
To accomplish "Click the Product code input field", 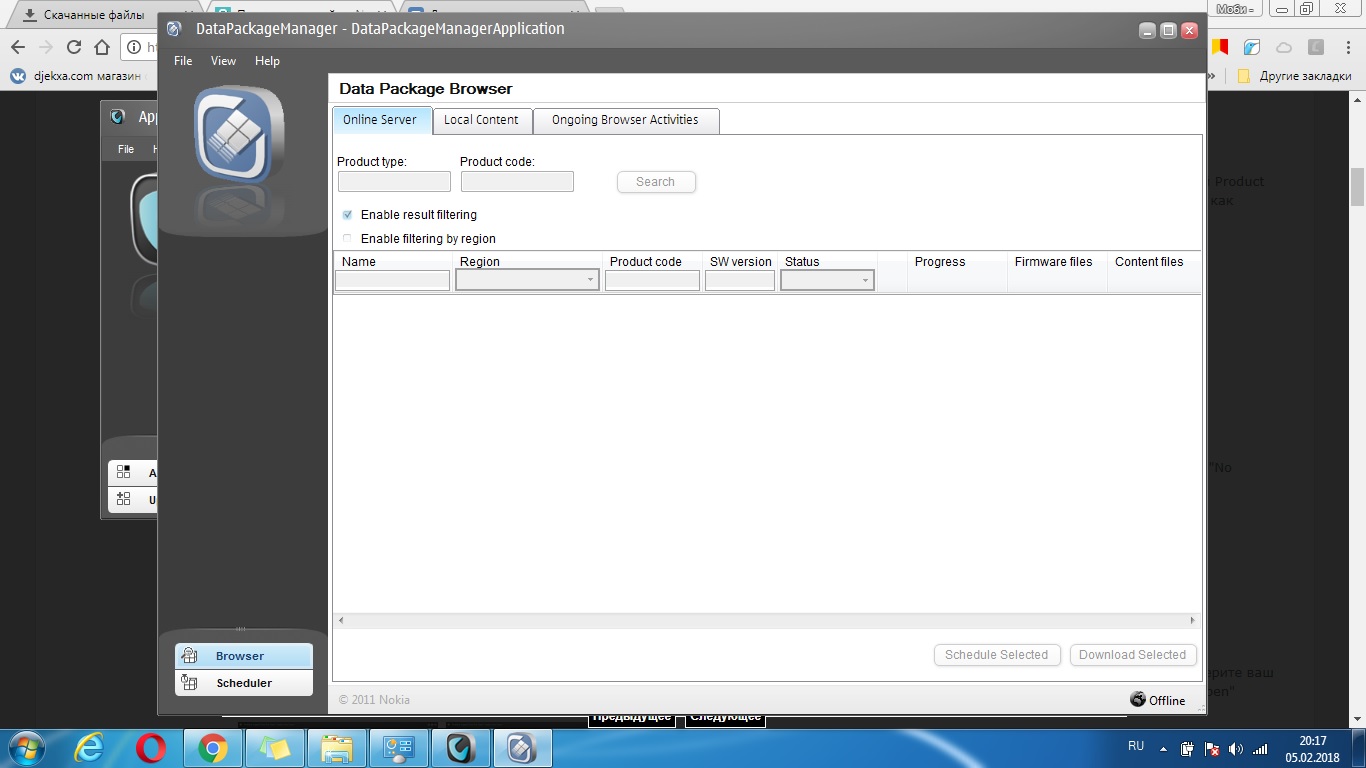I will tap(517, 182).
